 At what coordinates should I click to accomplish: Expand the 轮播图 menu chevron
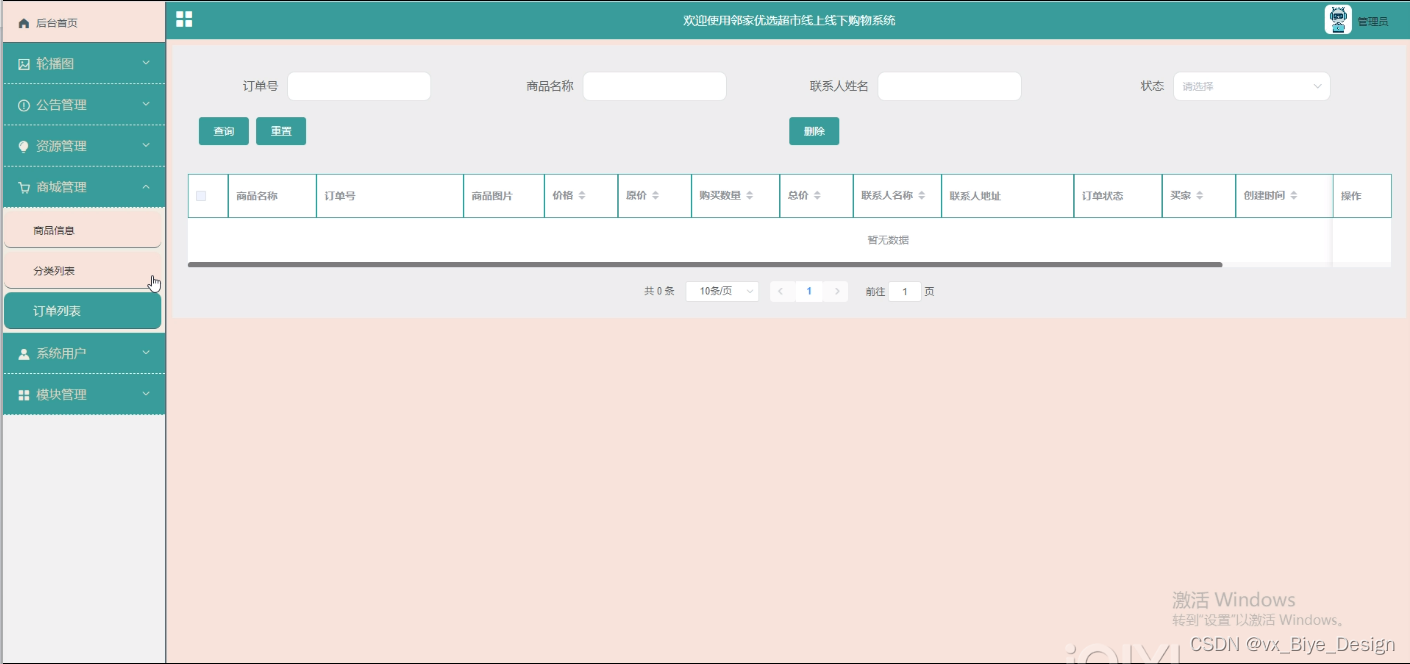[146, 63]
